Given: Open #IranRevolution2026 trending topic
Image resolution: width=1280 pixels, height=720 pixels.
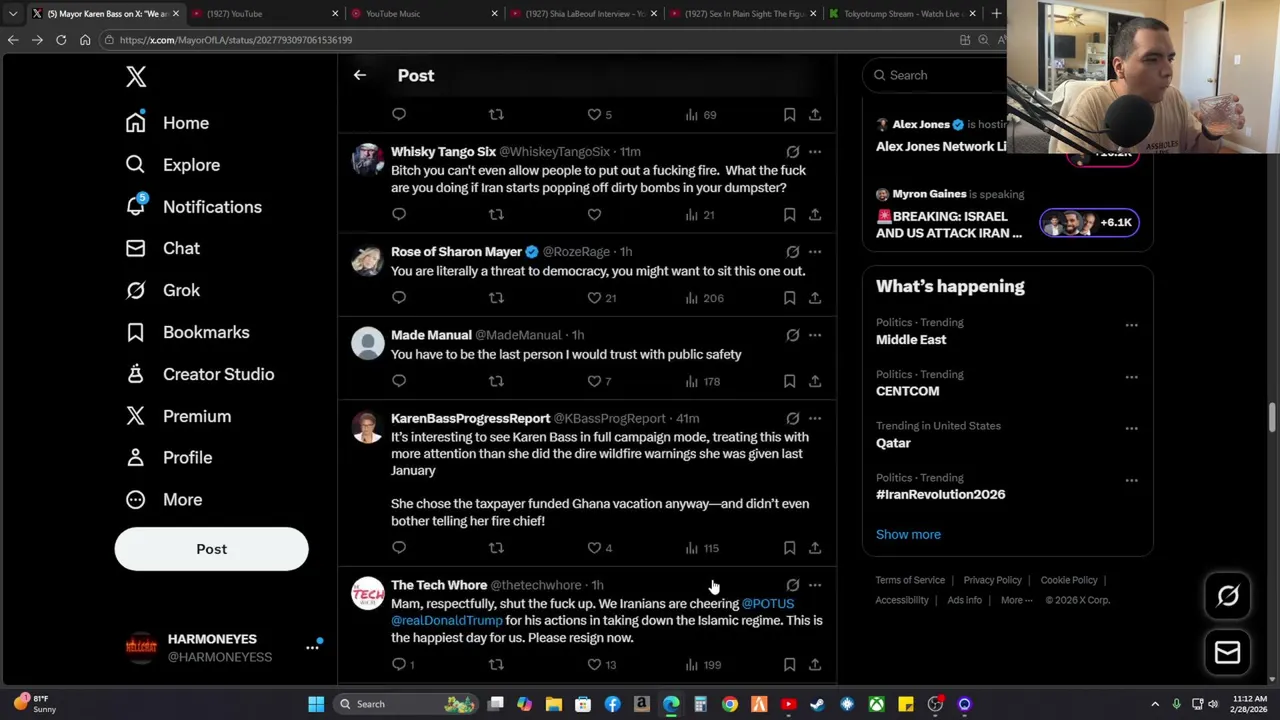Looking at the screenshot, I should coord(941,495).
